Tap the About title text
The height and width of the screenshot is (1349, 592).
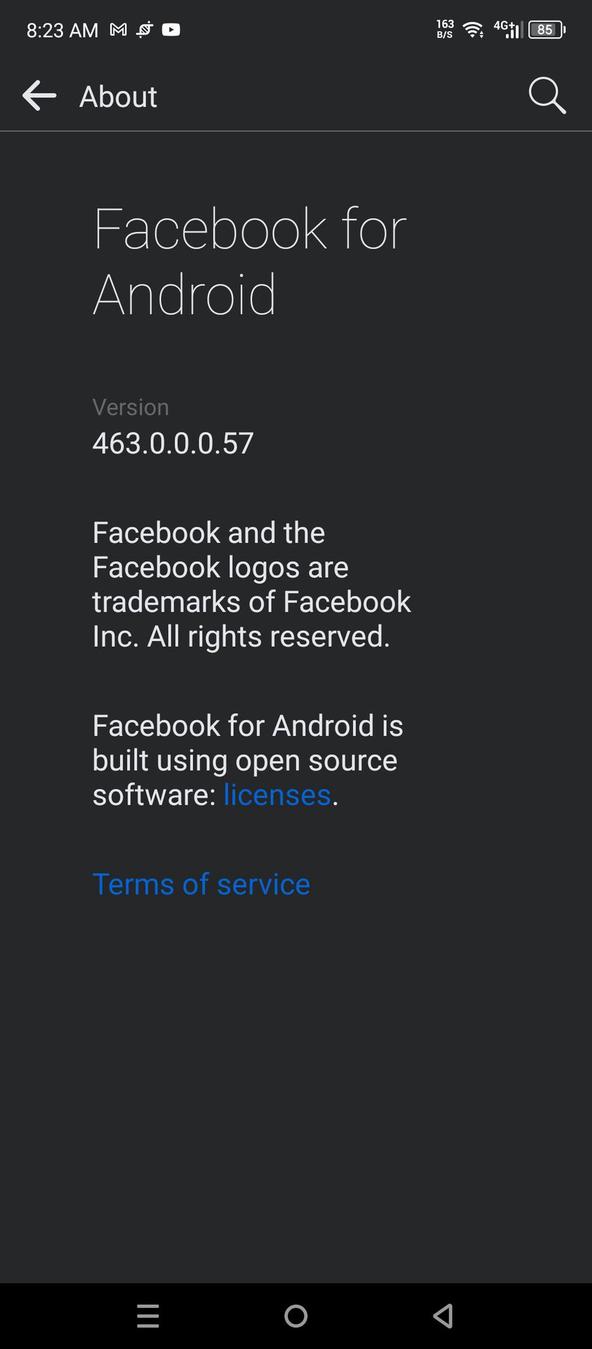[117, 96]
